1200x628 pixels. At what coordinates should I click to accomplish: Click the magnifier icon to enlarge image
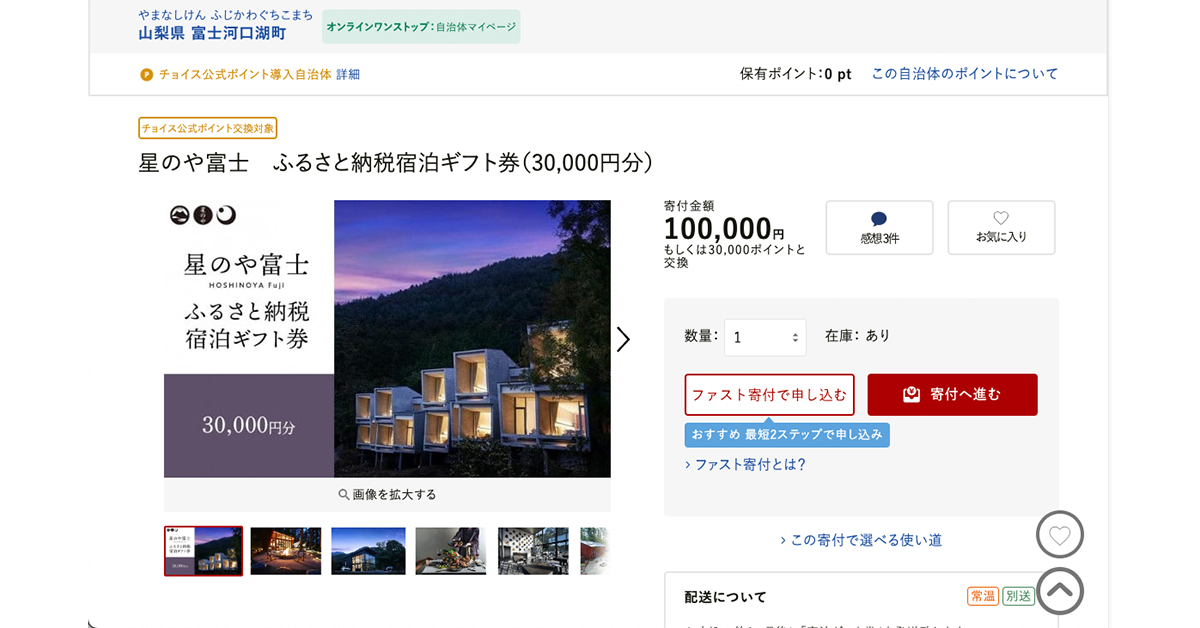pos(344,494)
